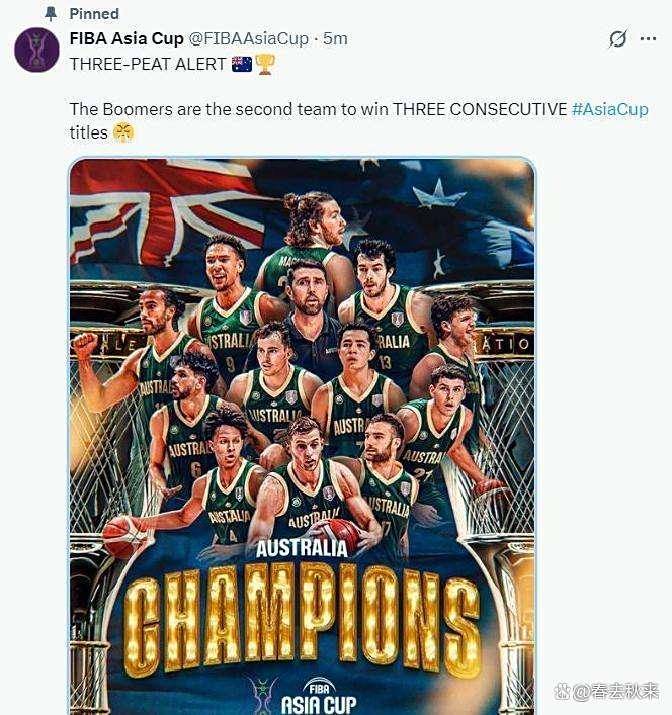This screenshot has width=672, height=715.
Task: Click the Chinese watermark in the corner
Action: (x=606, y=692)
